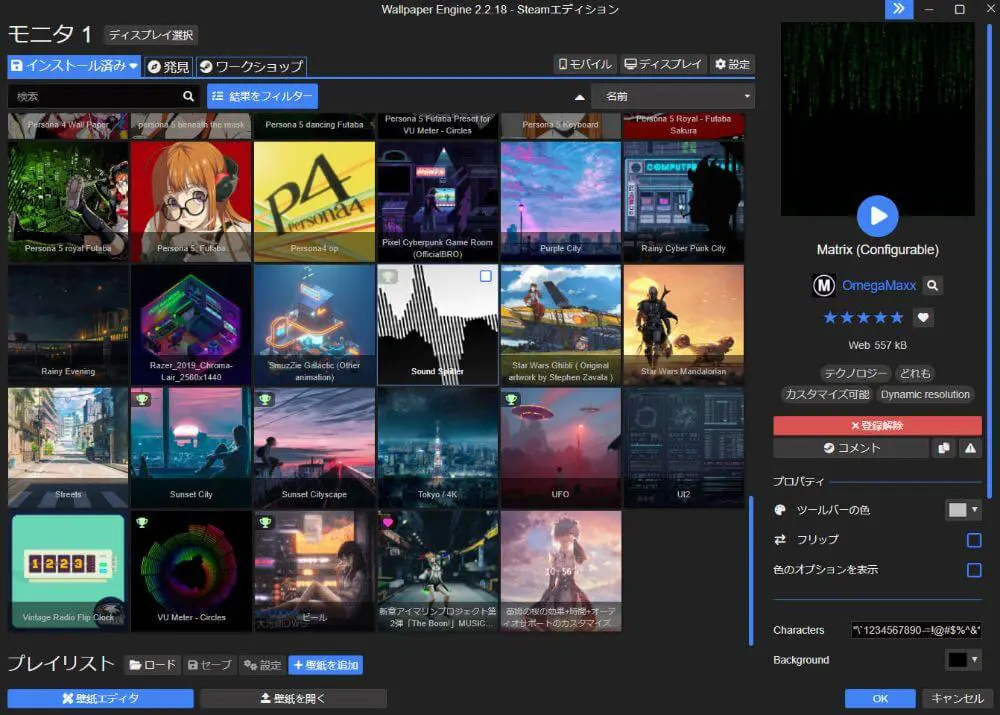Click the red 登録解除 unsubscribe button
The height and width of the screenshot is (715, 1000).
878,425
